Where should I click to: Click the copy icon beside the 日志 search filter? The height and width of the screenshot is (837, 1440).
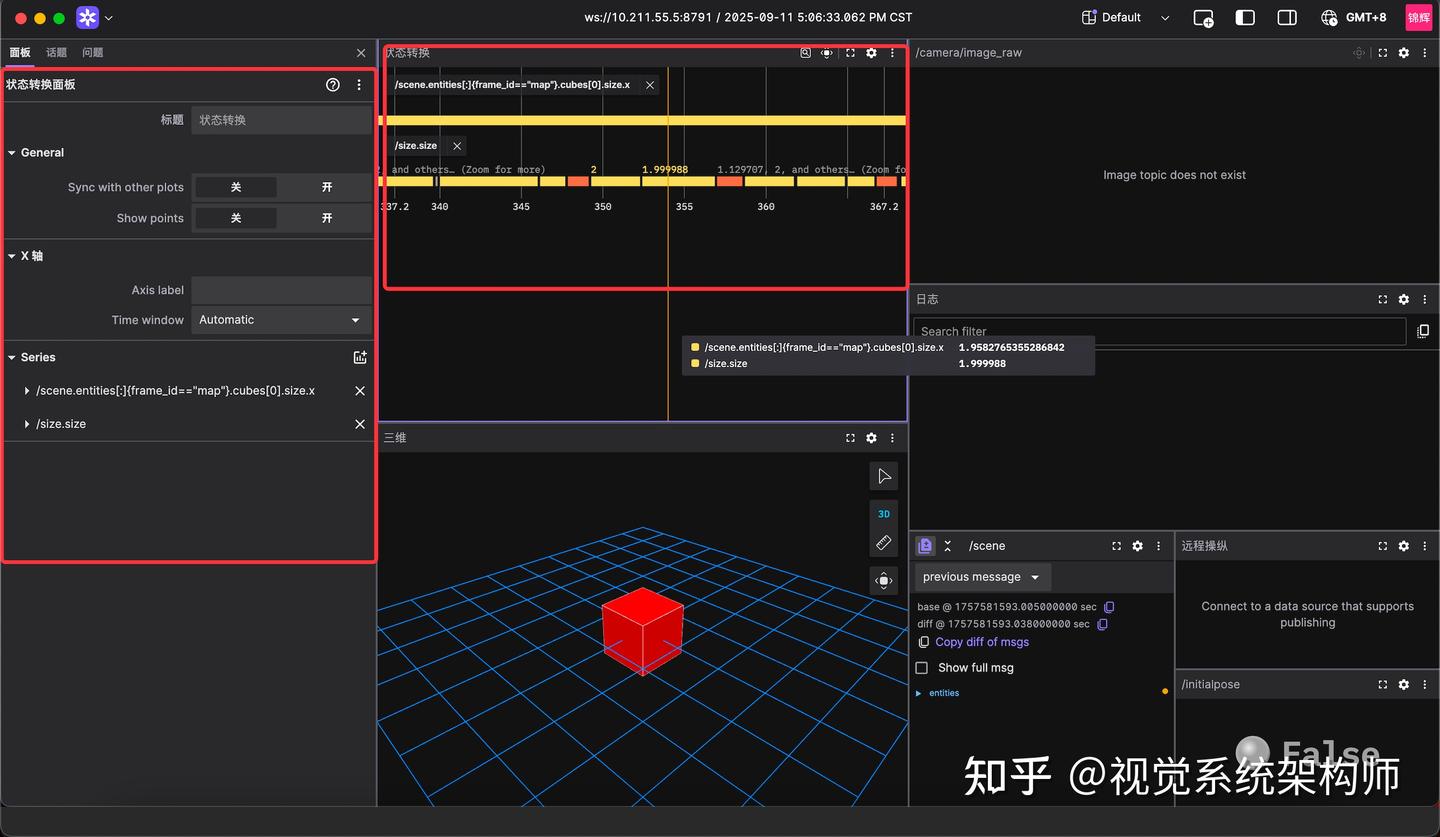(1423, 331)
